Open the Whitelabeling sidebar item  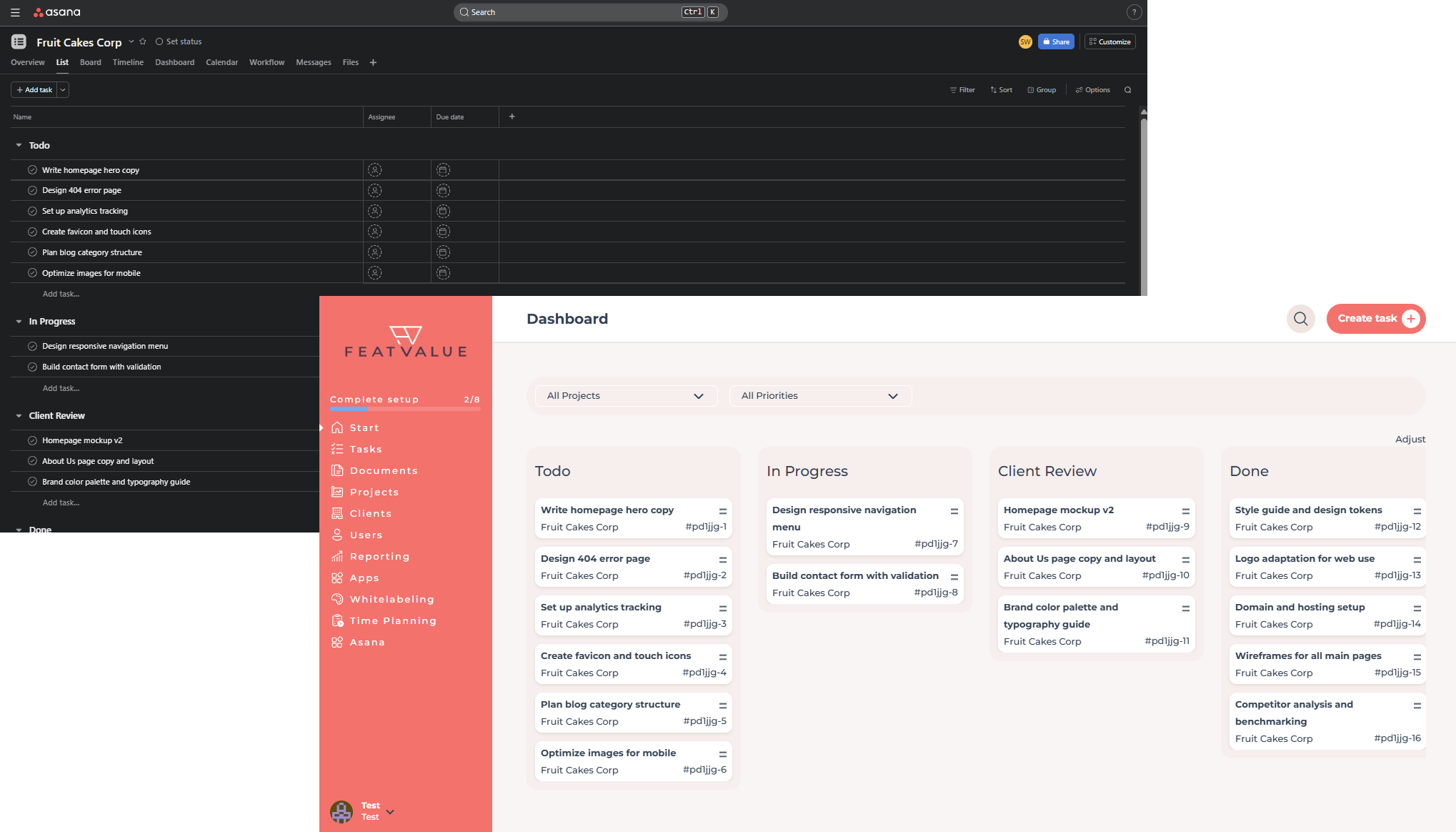[392, 599]
